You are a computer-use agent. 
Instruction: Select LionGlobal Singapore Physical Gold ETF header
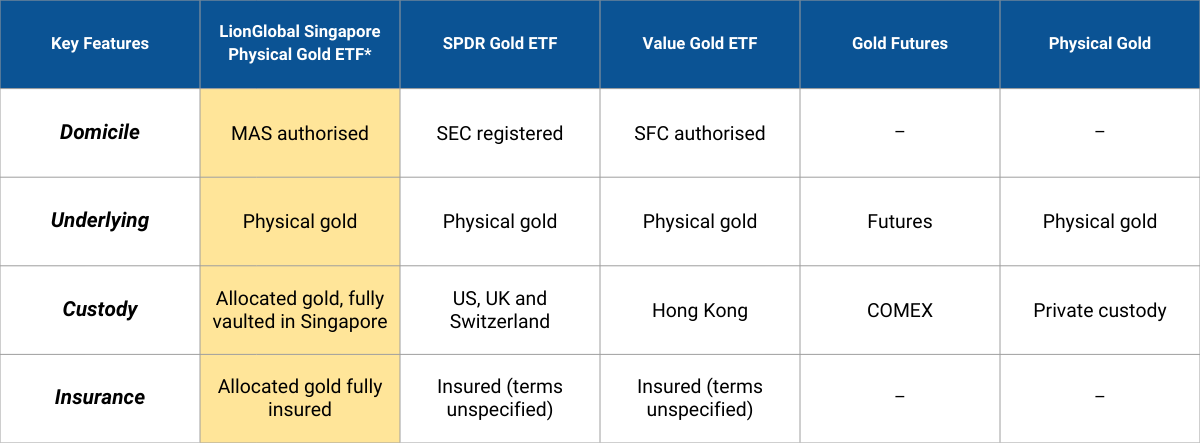(300, 44)
